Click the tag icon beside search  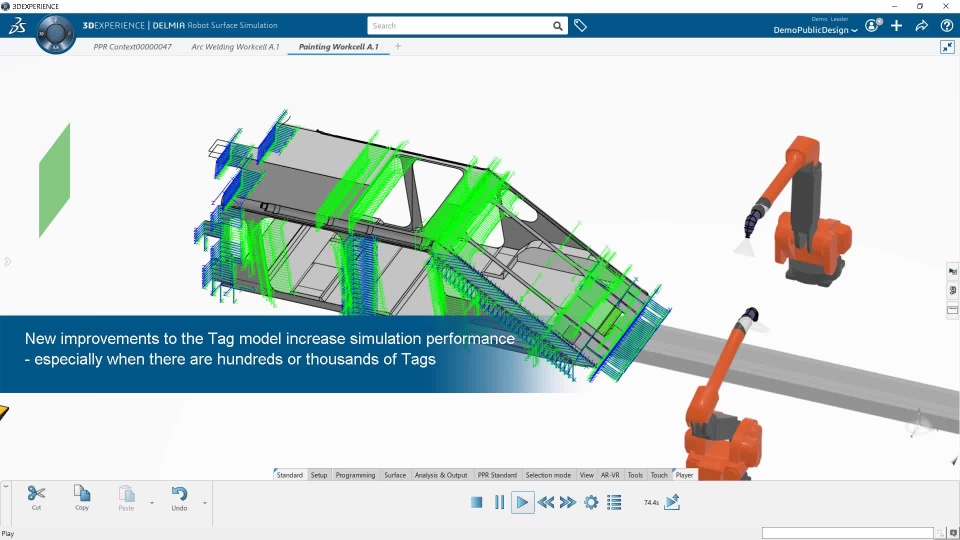coord(580,26)
